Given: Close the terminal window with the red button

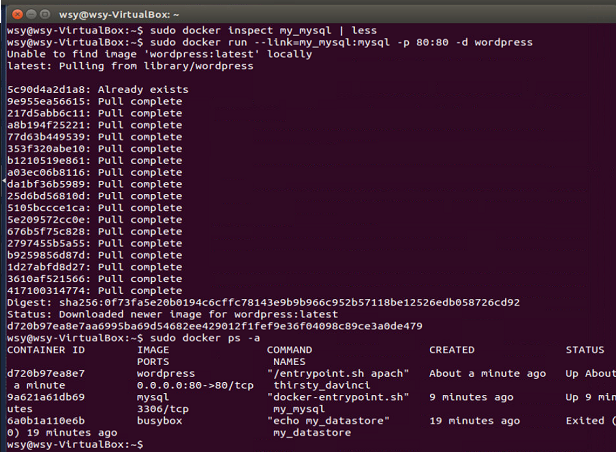Looking at the screenshot, I should (17, 15).
